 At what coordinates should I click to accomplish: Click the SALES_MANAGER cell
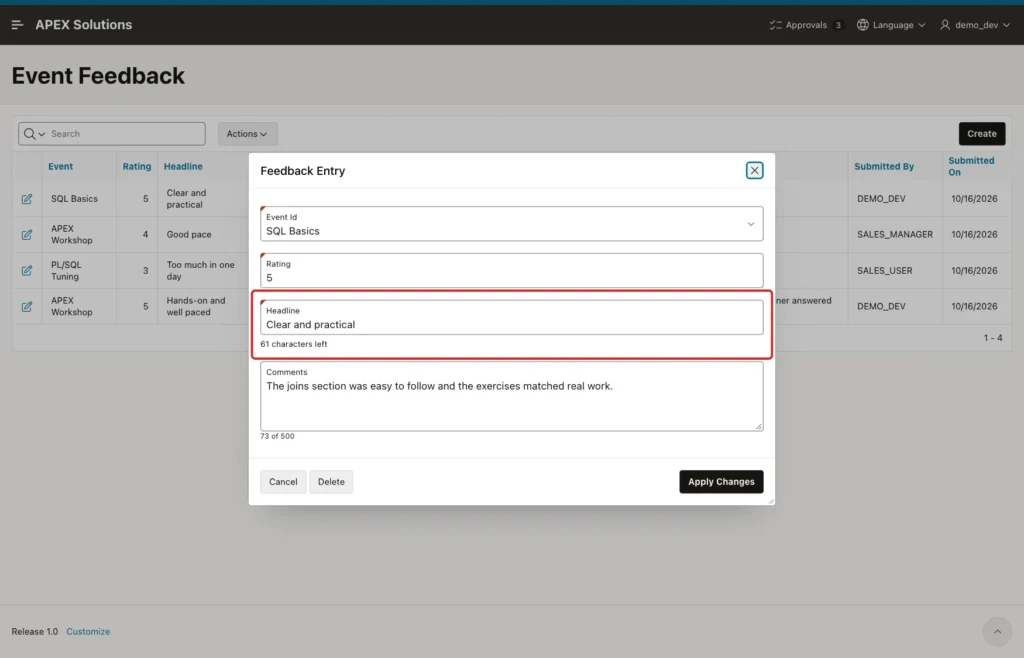pos(895,234)
